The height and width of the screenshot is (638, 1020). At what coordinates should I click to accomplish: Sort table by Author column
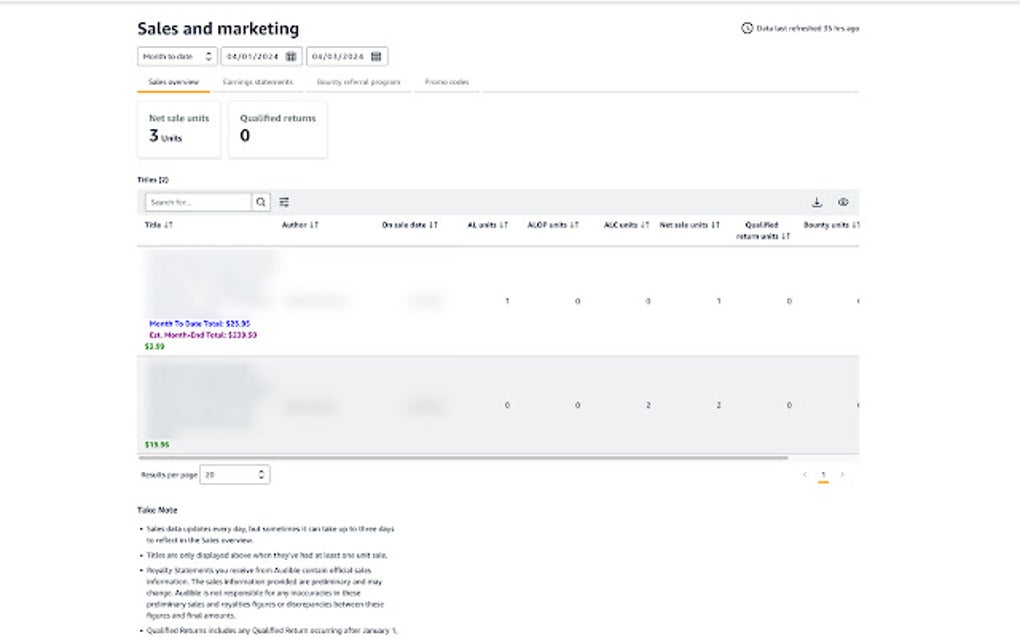[x=300, y=225]
